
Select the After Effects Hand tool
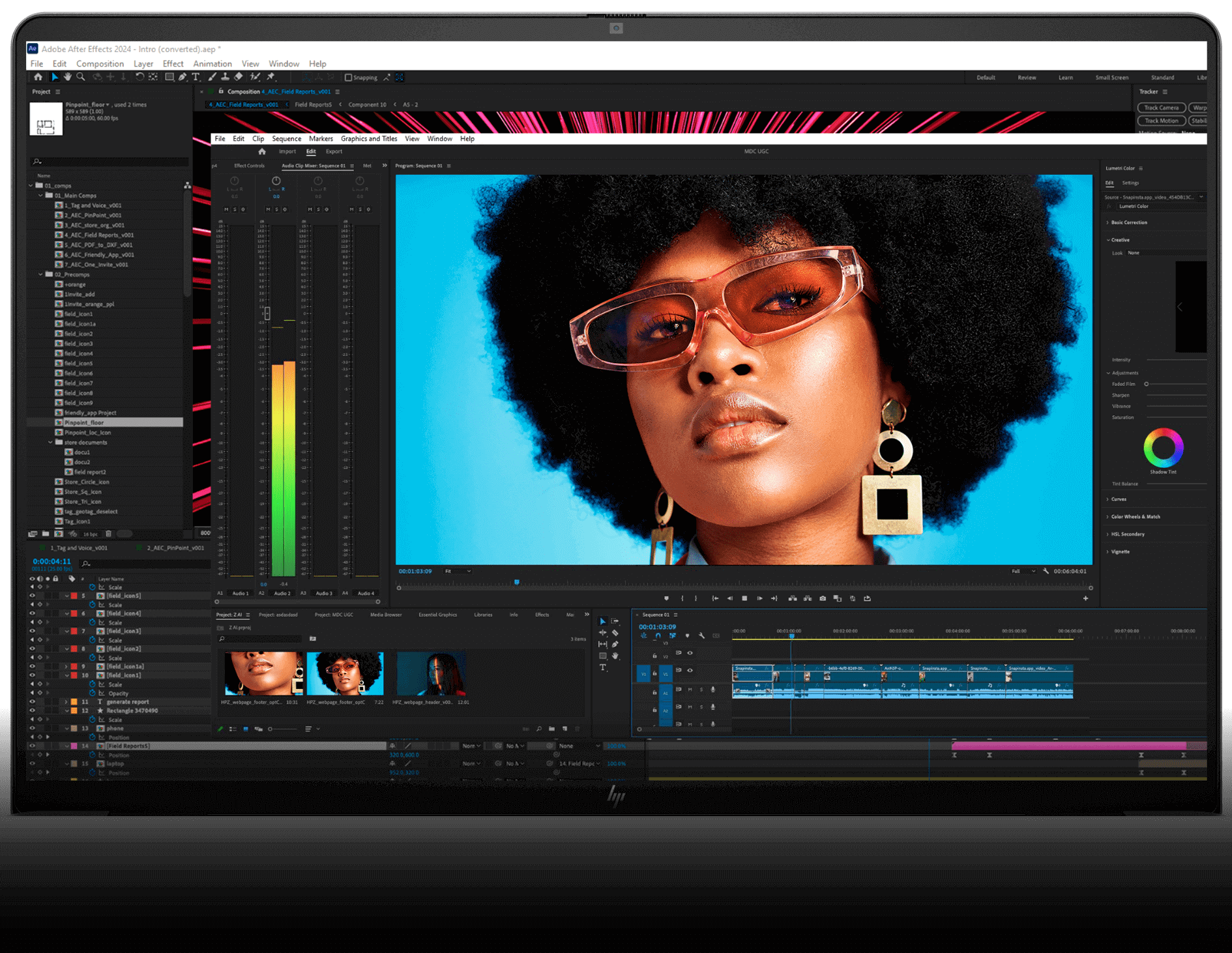67,77
